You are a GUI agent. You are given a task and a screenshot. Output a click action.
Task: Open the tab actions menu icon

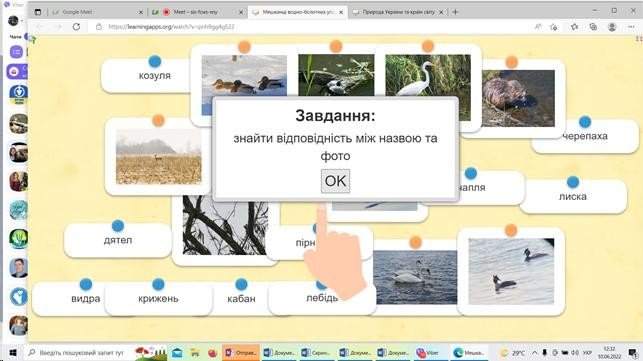pos(38,12)
